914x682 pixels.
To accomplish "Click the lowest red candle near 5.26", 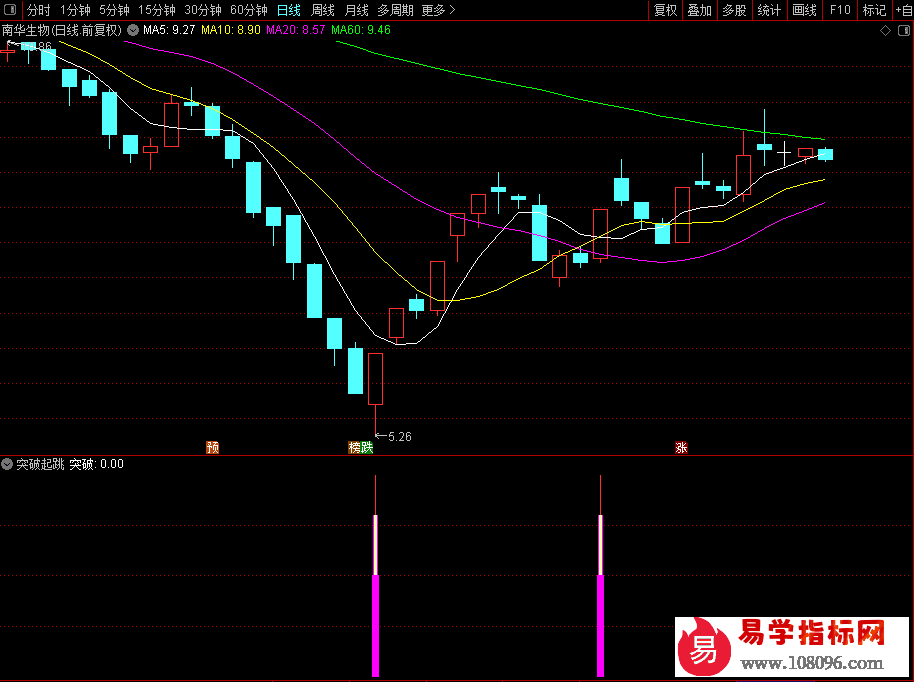I will pyautogui.click(x=375, y=379).
